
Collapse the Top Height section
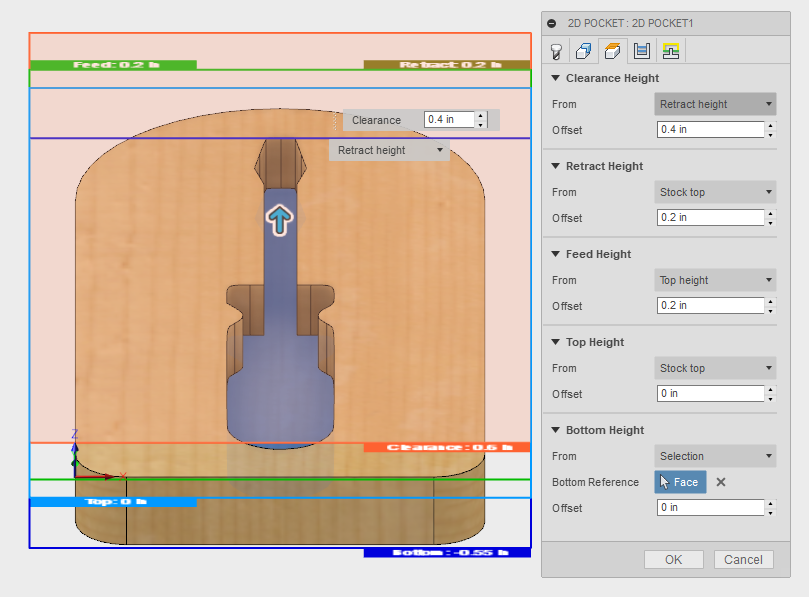pyautogui.click(x=556, y=342)
